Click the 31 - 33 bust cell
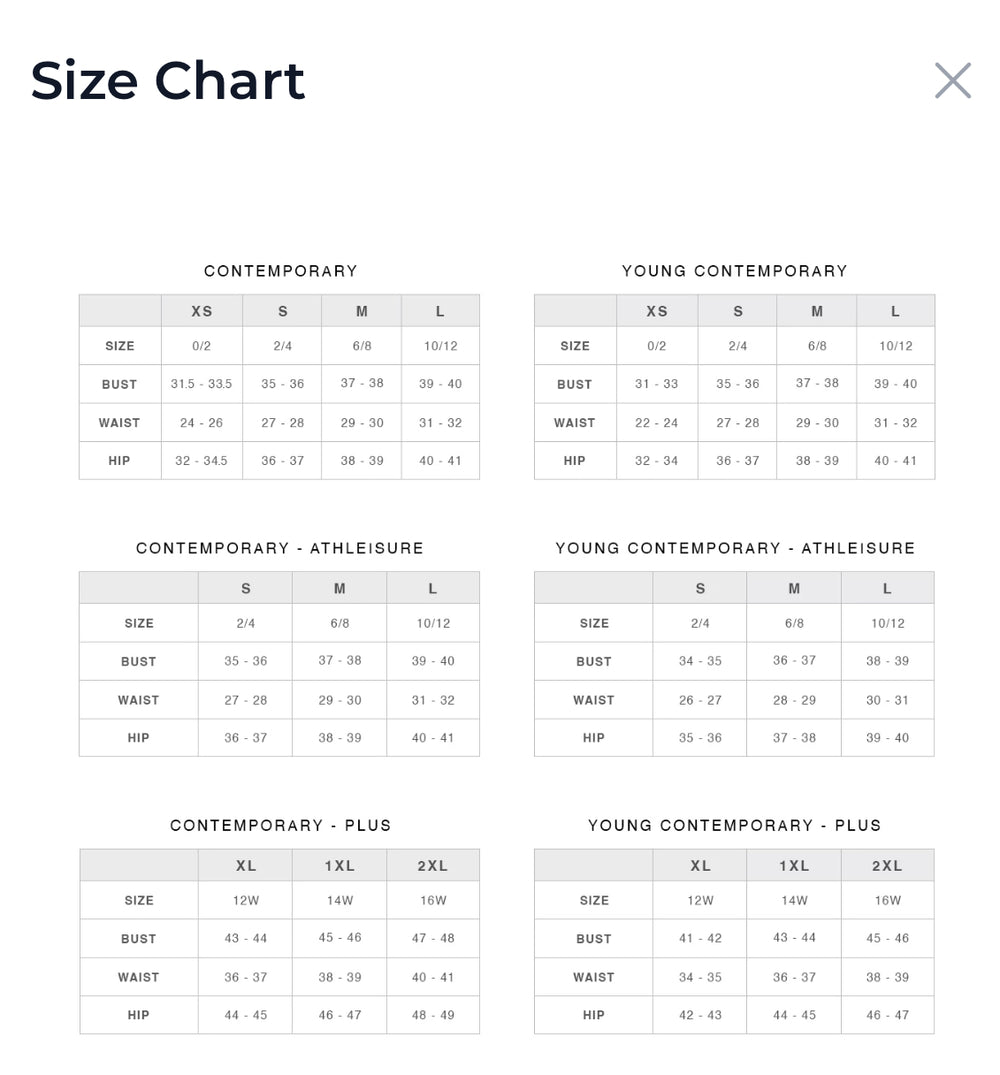Image resolution: width=1000 pixels, height=1075 pixels. [x=656, y=384]
